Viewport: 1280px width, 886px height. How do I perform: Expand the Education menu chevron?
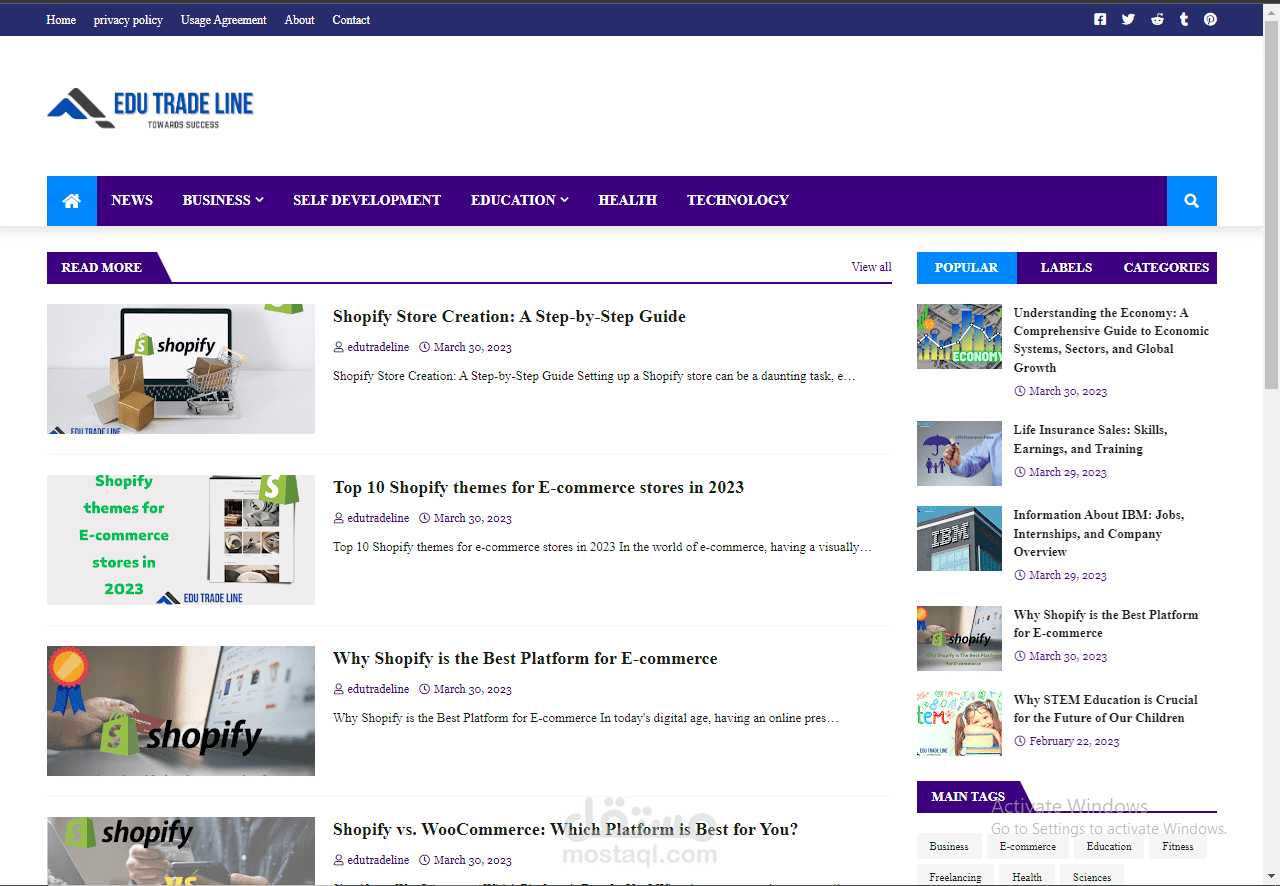point(564,200)
